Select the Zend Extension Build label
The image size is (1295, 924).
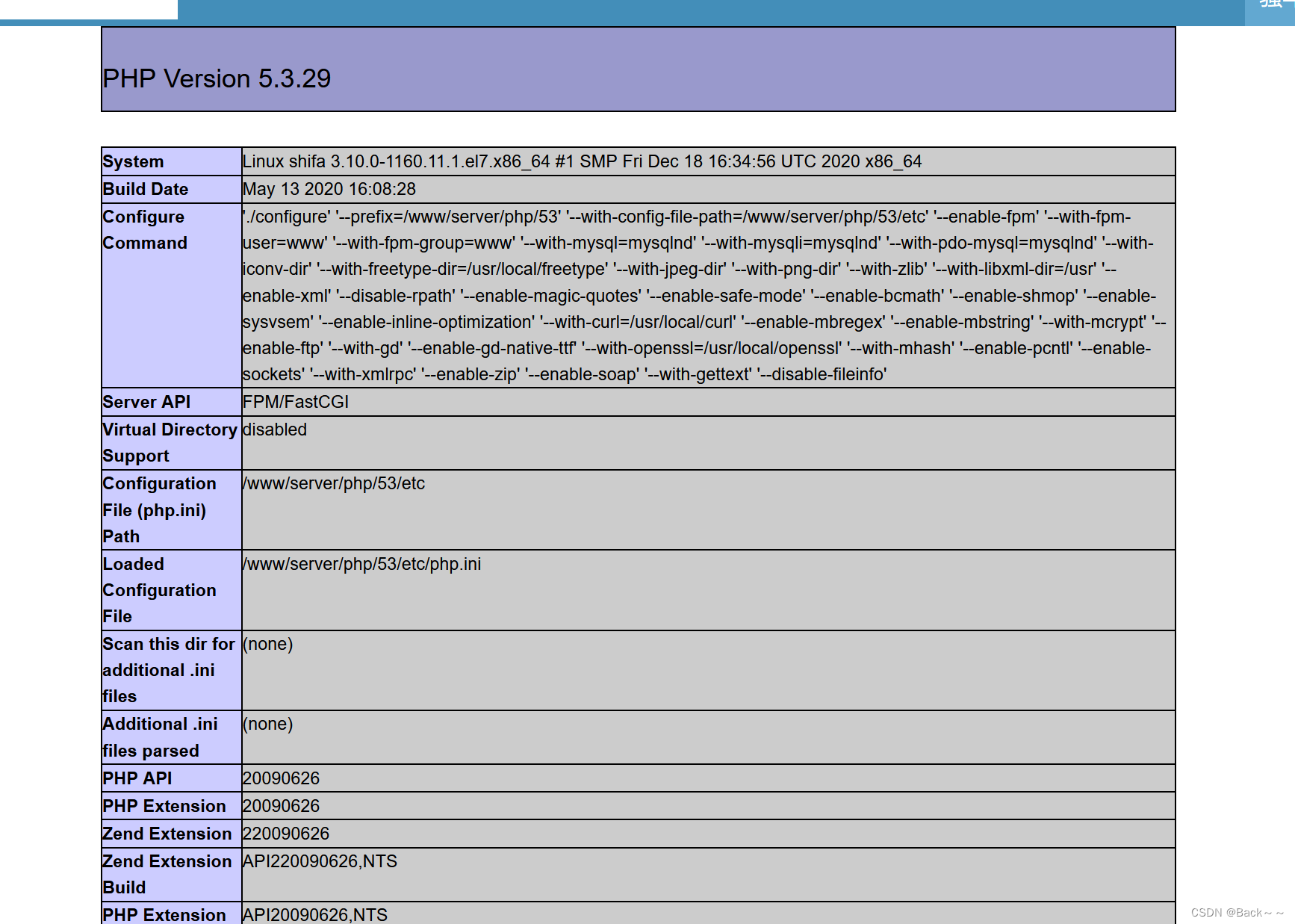[x=167, y=875]
